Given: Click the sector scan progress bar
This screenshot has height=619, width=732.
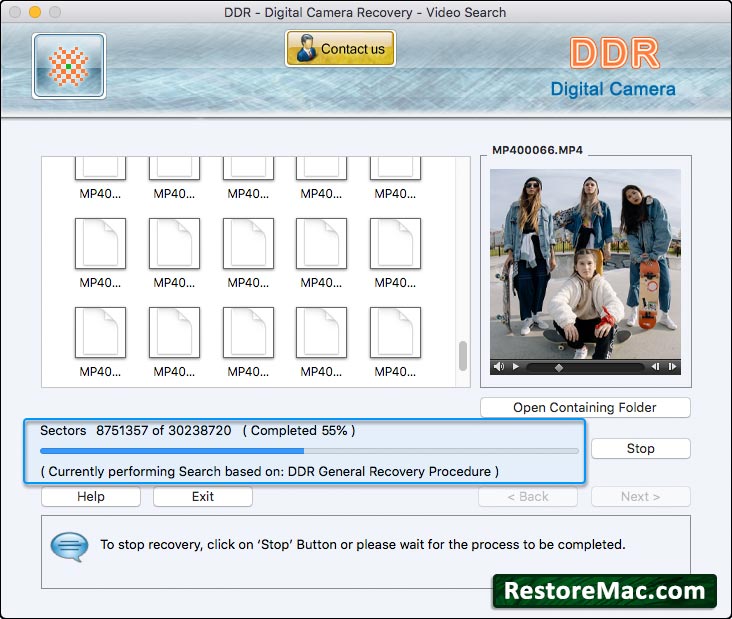Looking at the screenshot, I should 310,451.
